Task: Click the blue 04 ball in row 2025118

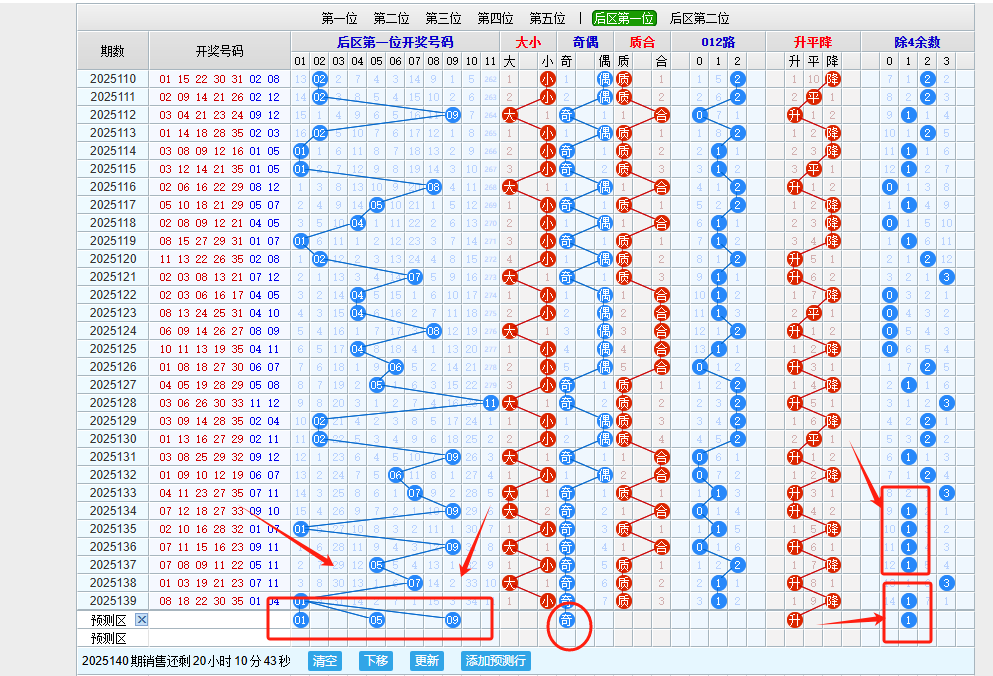Action: point(357,223)
